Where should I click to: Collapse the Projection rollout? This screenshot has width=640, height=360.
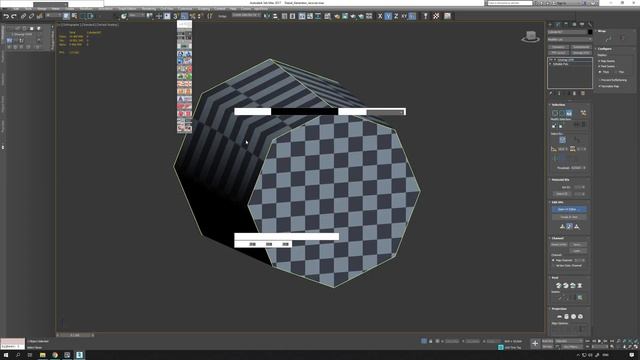[x=559, y=309]
